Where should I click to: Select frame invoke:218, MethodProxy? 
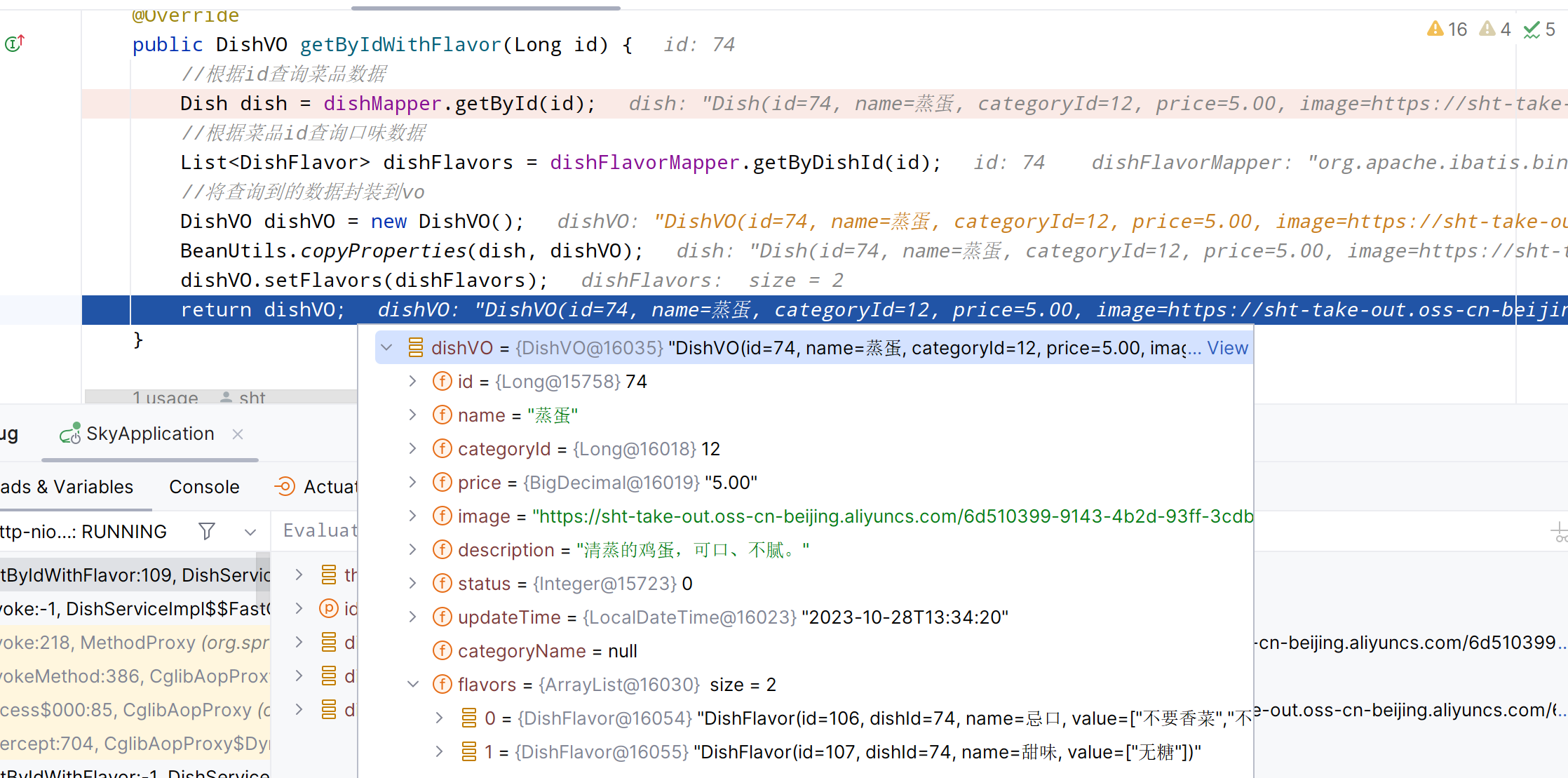(135, 643)
